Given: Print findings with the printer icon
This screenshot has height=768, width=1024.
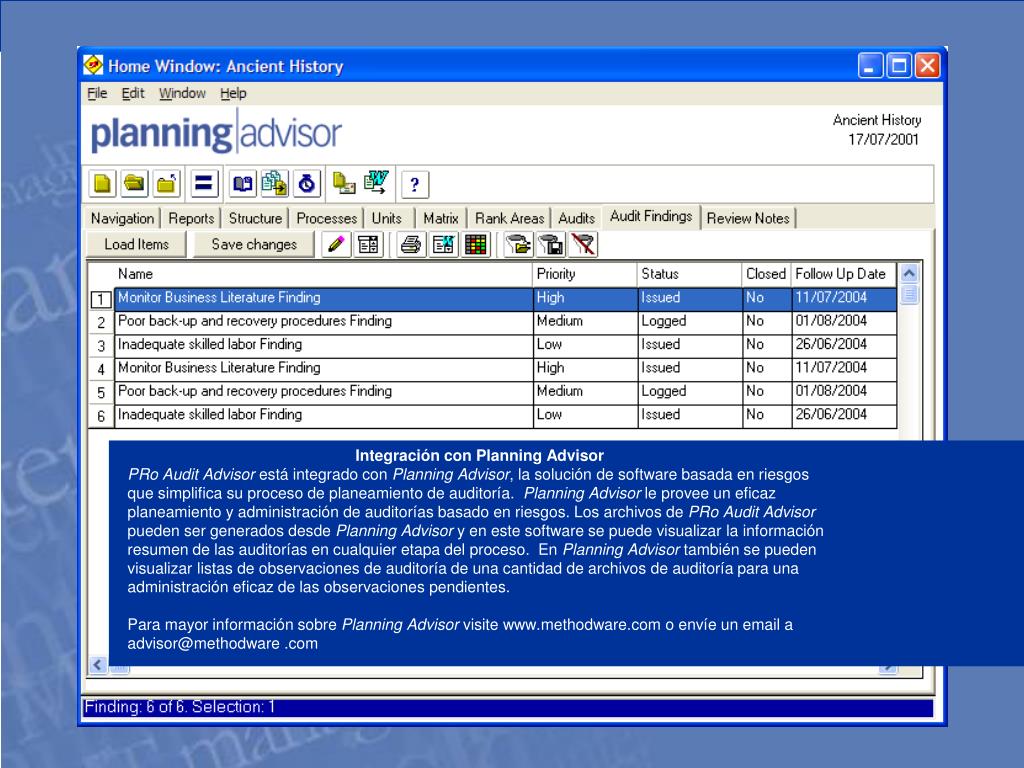Looking at the screenshot, I should [411, 245].
